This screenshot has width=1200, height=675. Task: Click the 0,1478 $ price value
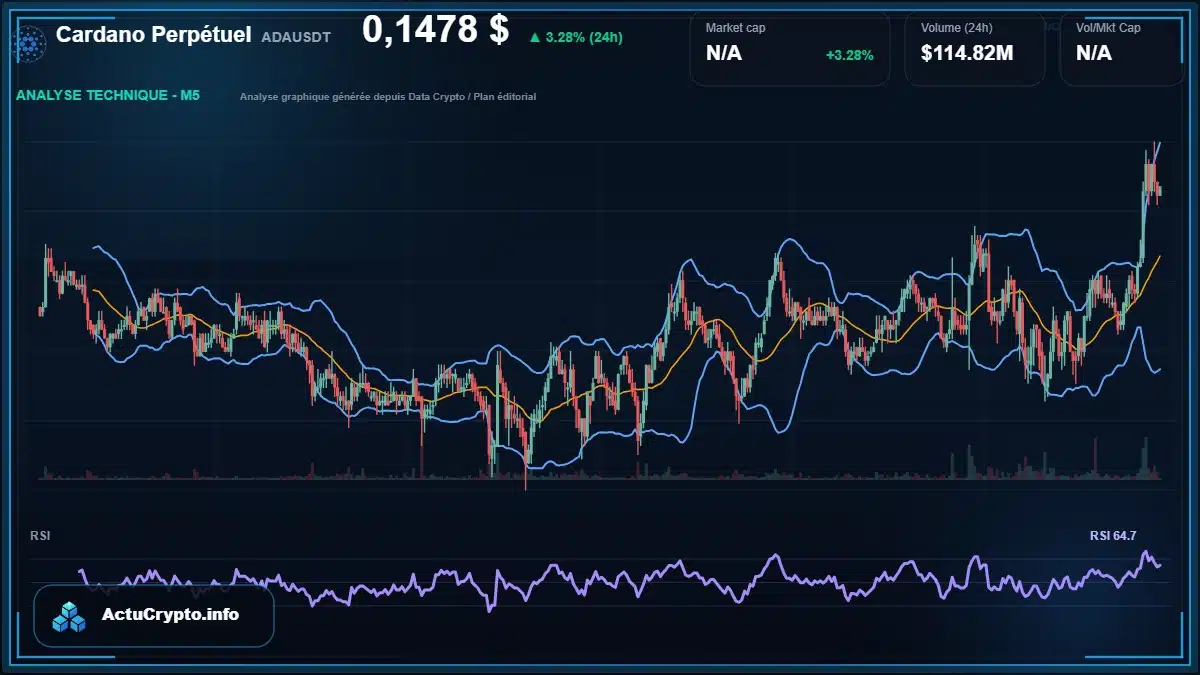click(436, 30)
